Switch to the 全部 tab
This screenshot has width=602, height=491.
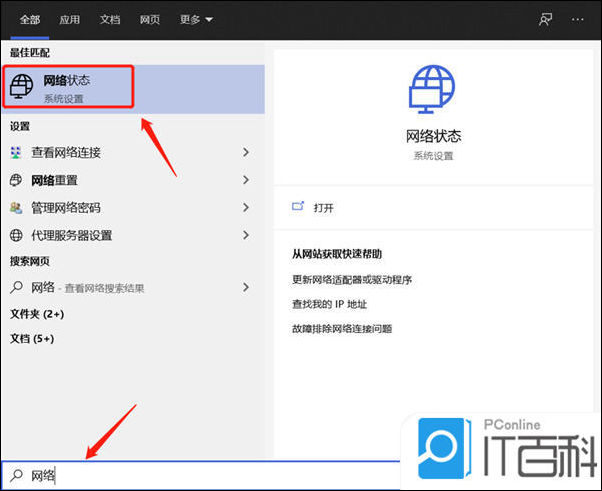[30, 19]
